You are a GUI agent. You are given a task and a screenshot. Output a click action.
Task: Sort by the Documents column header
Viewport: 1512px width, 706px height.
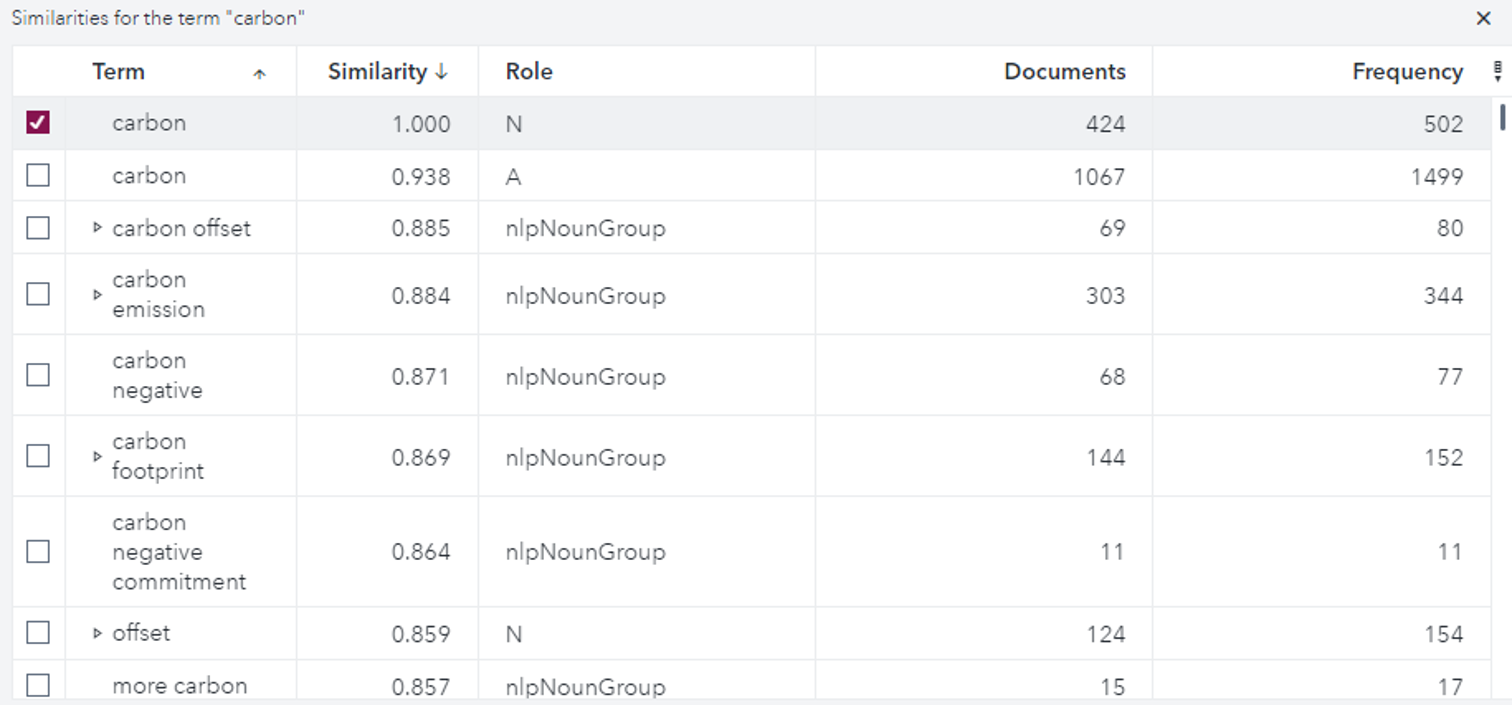click(x=1064, y=72)
